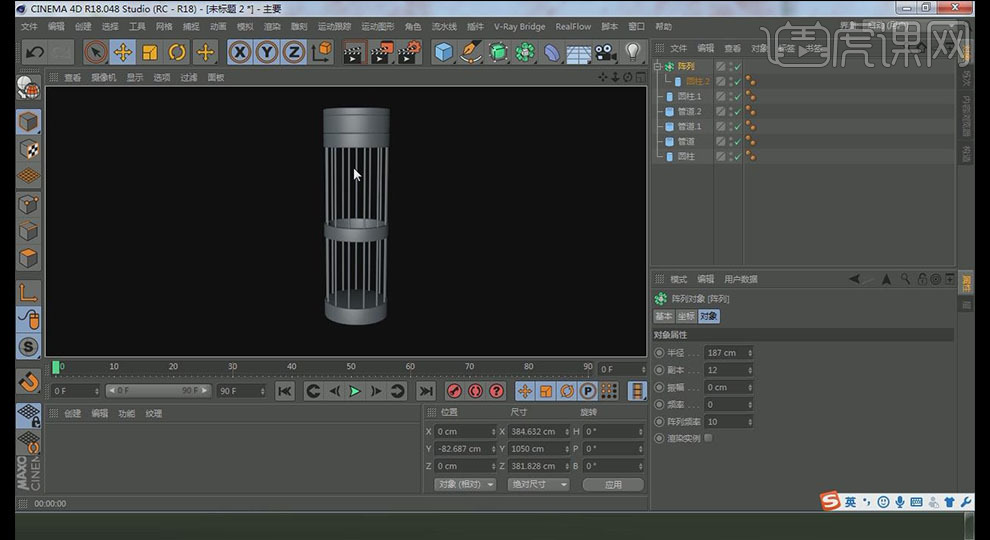Toggle the green enable checkmark for 阵列

coord(737,66)
